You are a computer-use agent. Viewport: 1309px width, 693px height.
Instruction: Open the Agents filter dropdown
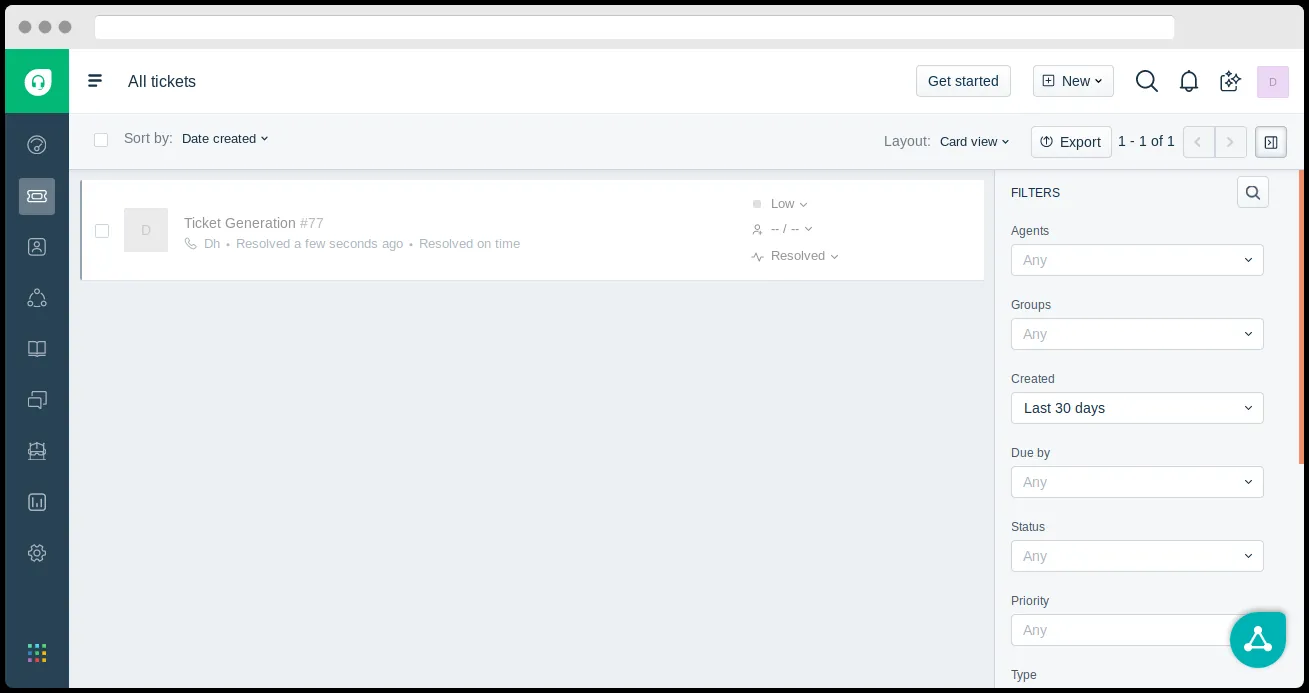pyautogui.click(x=1137, y=260)
